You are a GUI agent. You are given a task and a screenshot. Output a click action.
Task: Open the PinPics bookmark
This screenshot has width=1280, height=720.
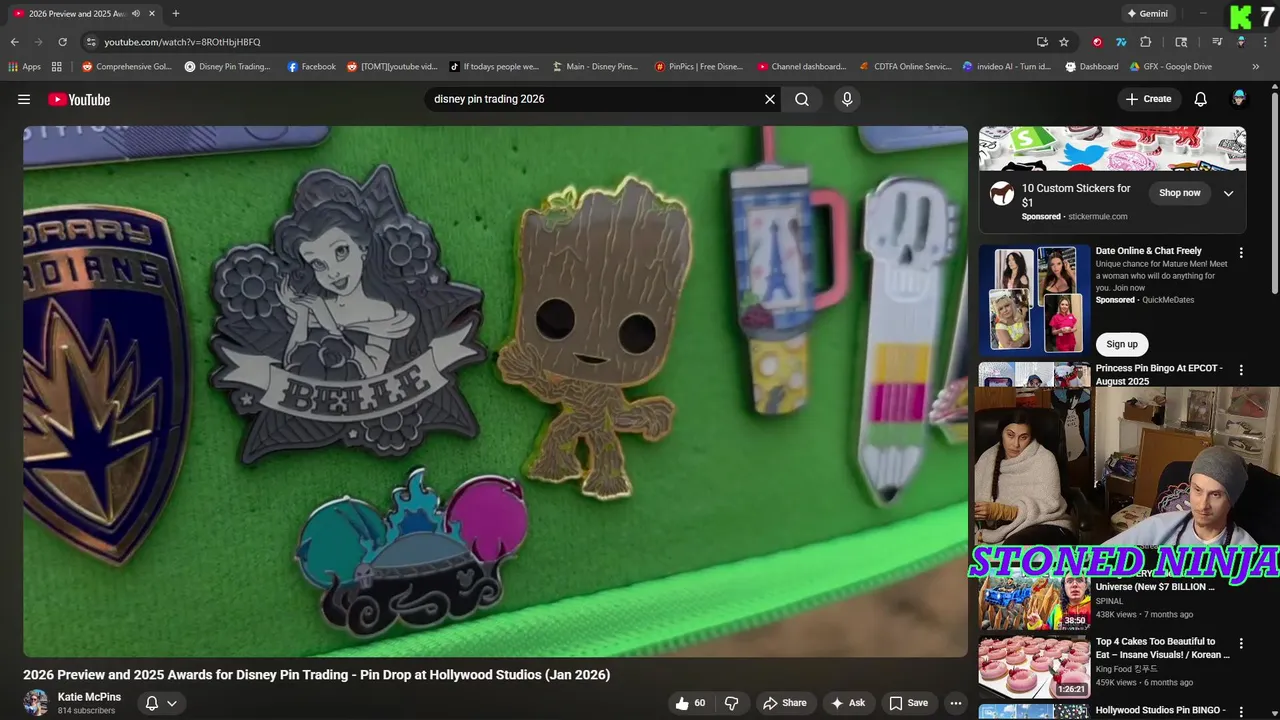[699, 66]
